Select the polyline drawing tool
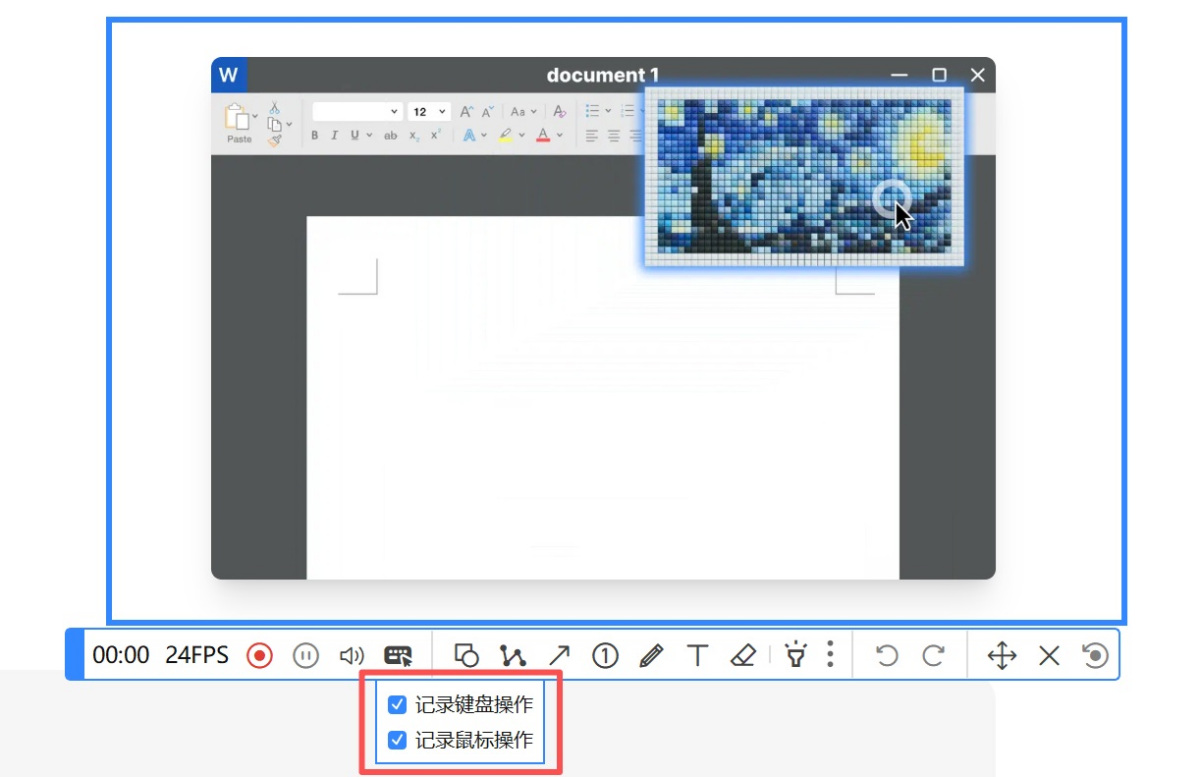Viewport: 1200px width, 777px height. [513, 656]
